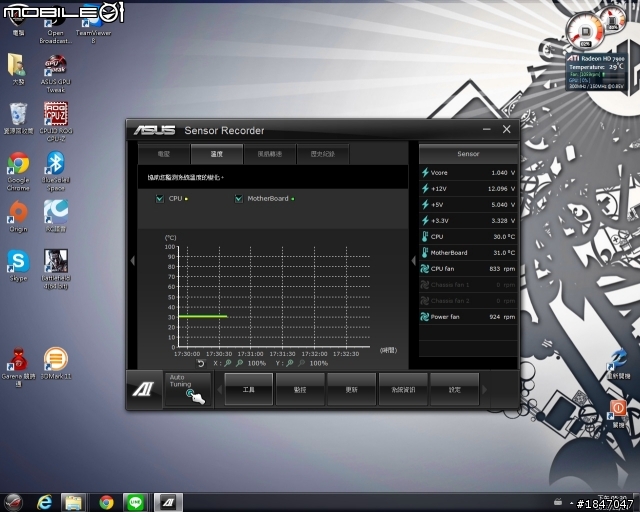Open the Skype desktop shortcut
Viewport: 640px width, 512px height.
pyautogui.click(x=18, y=265)
